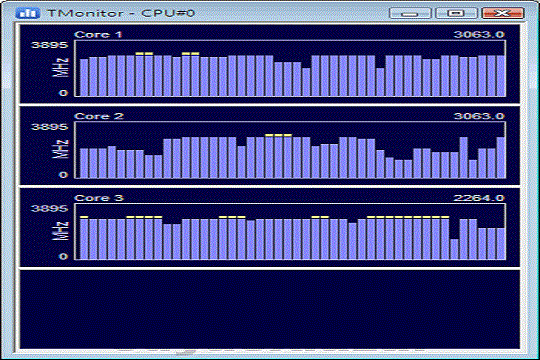Click the 'TMonitor - CPU#0' title text
The width and height of the screenshot is (540, 360).
(x=121, y=13)
